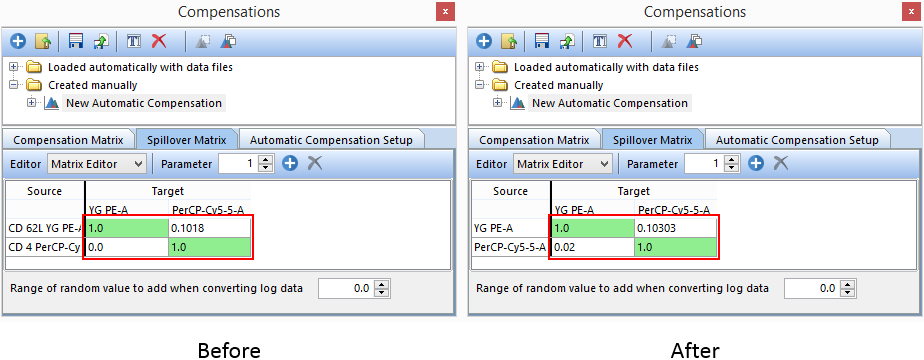This screenshot has height=360, width=924.
Task: Select the Spillover Matrix tab in Before panel
Action: coord(187,140)
